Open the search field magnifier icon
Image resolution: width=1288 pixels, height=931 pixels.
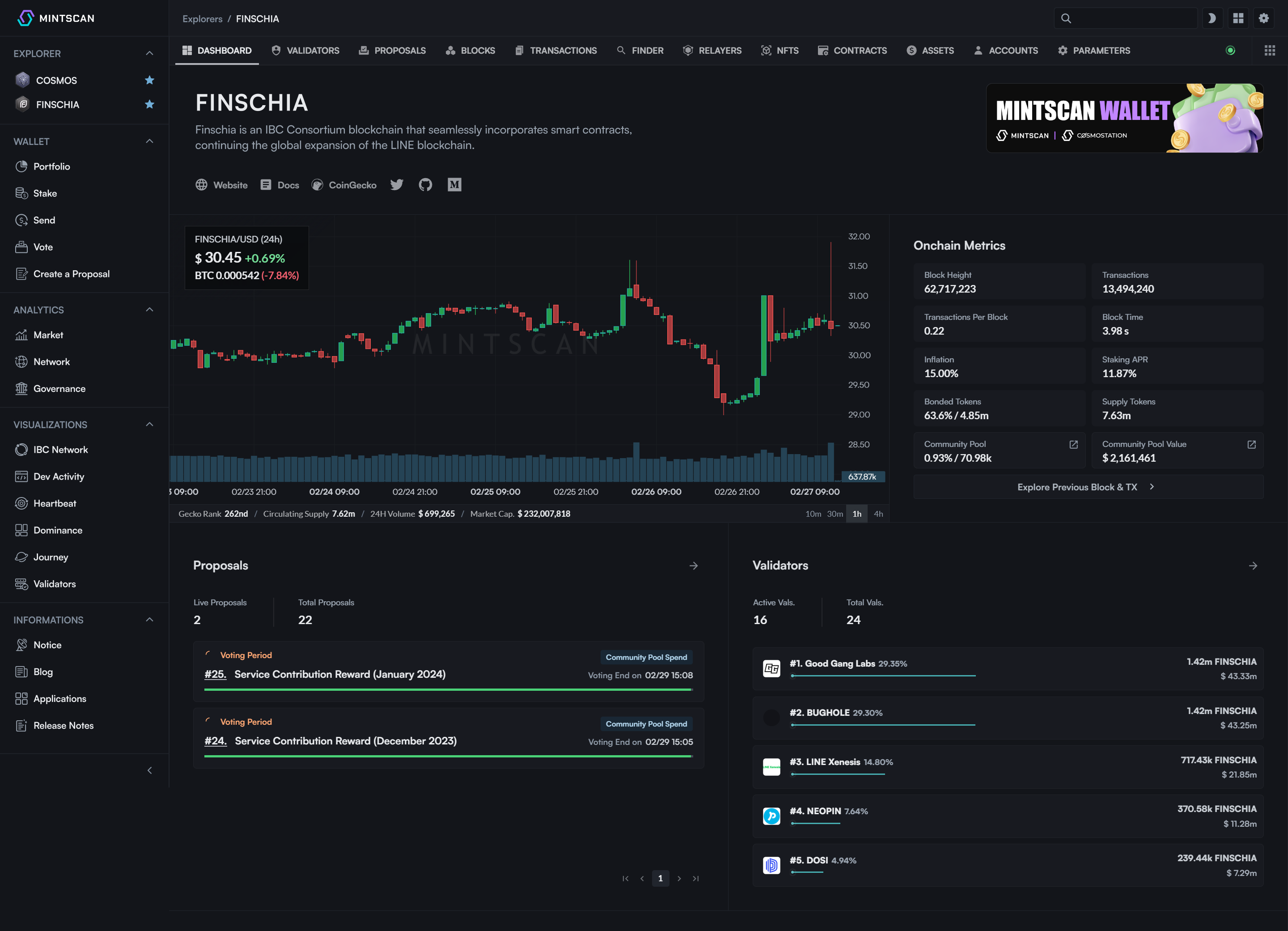[1067, 17]
